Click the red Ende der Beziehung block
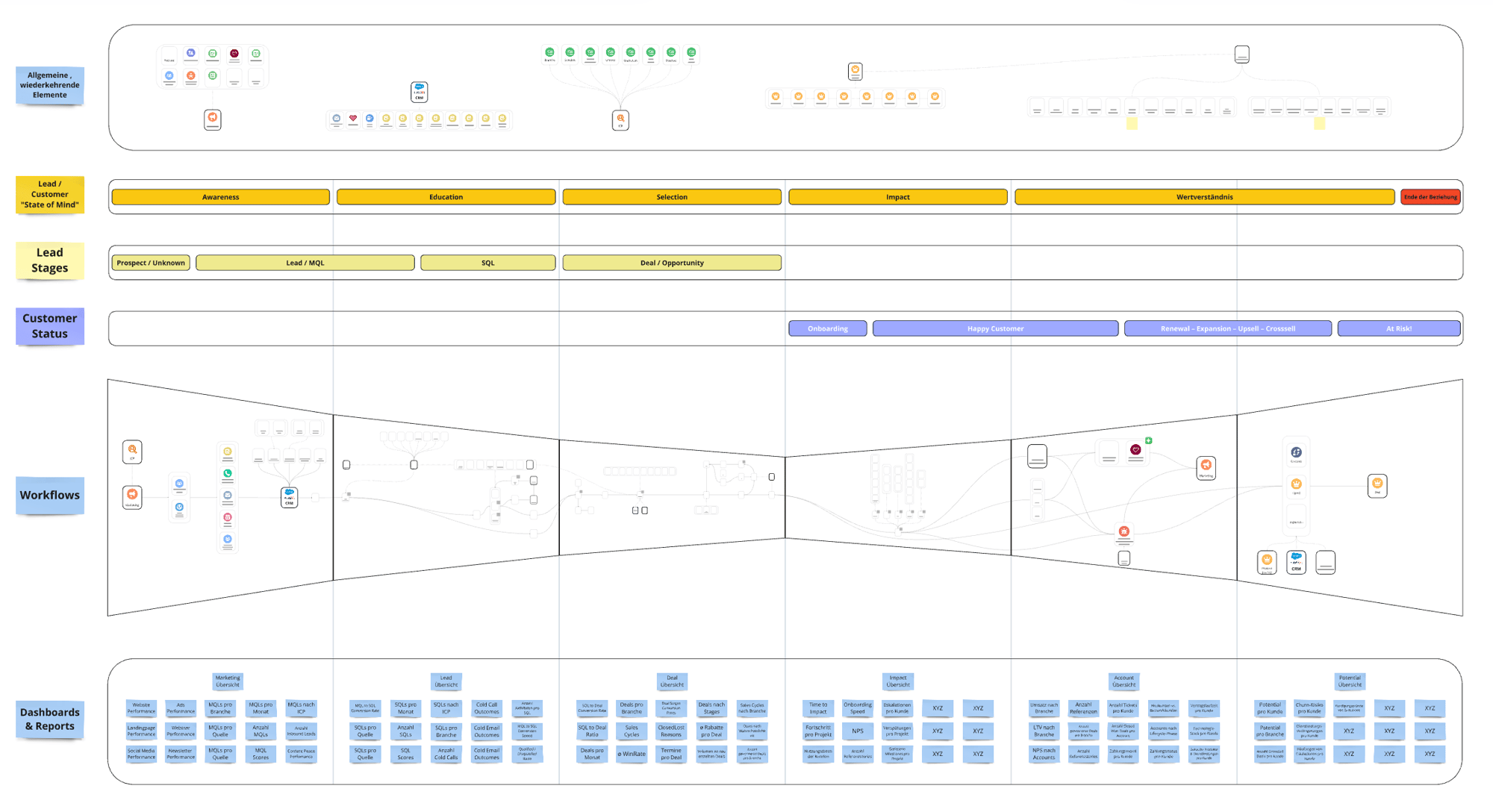Screen dimensions: 1493x812 click(1430, 197)
